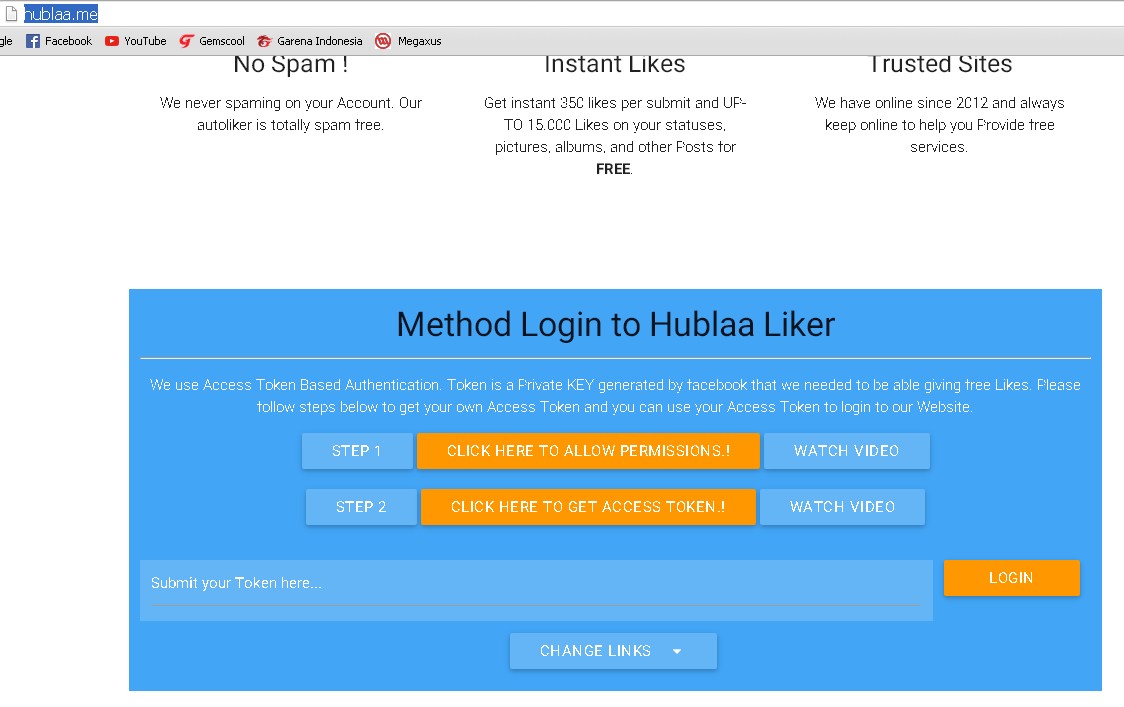The height and width of the screenshot is (707, 1124).
Task: Click the chevron arrow on CHANGE LINKS
Action: tap(677, 650)
